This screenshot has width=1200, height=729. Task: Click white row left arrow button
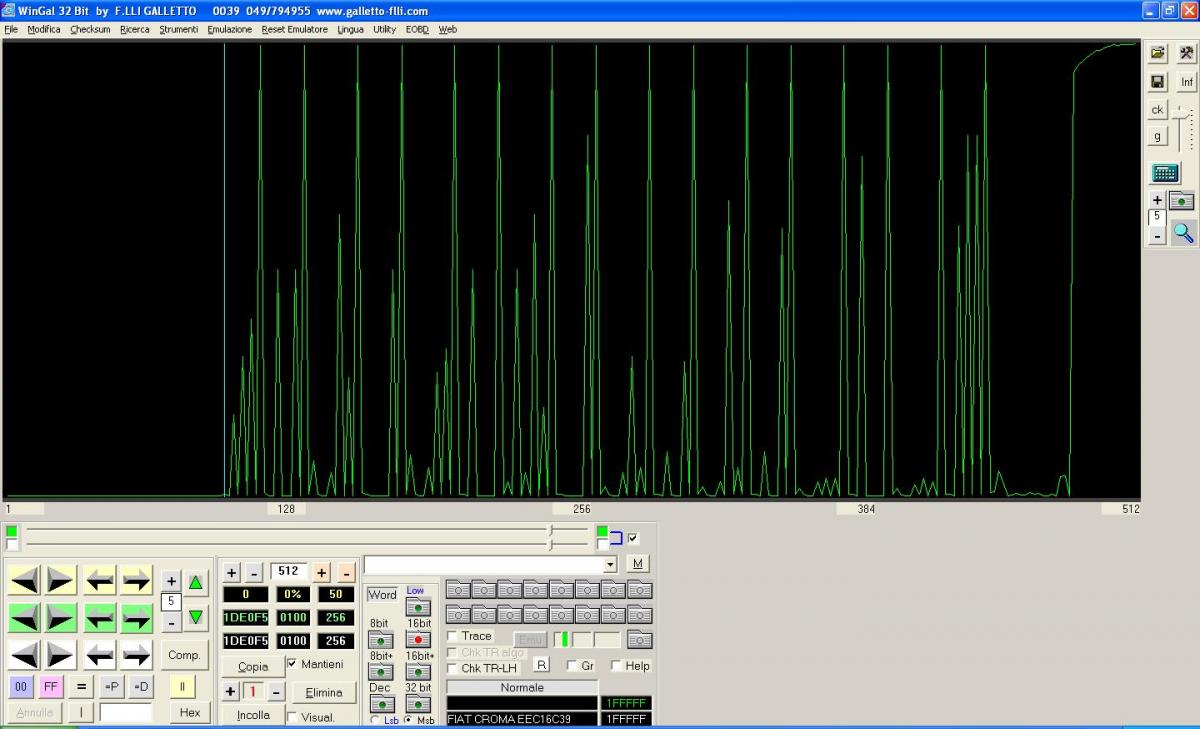(100, 655)
